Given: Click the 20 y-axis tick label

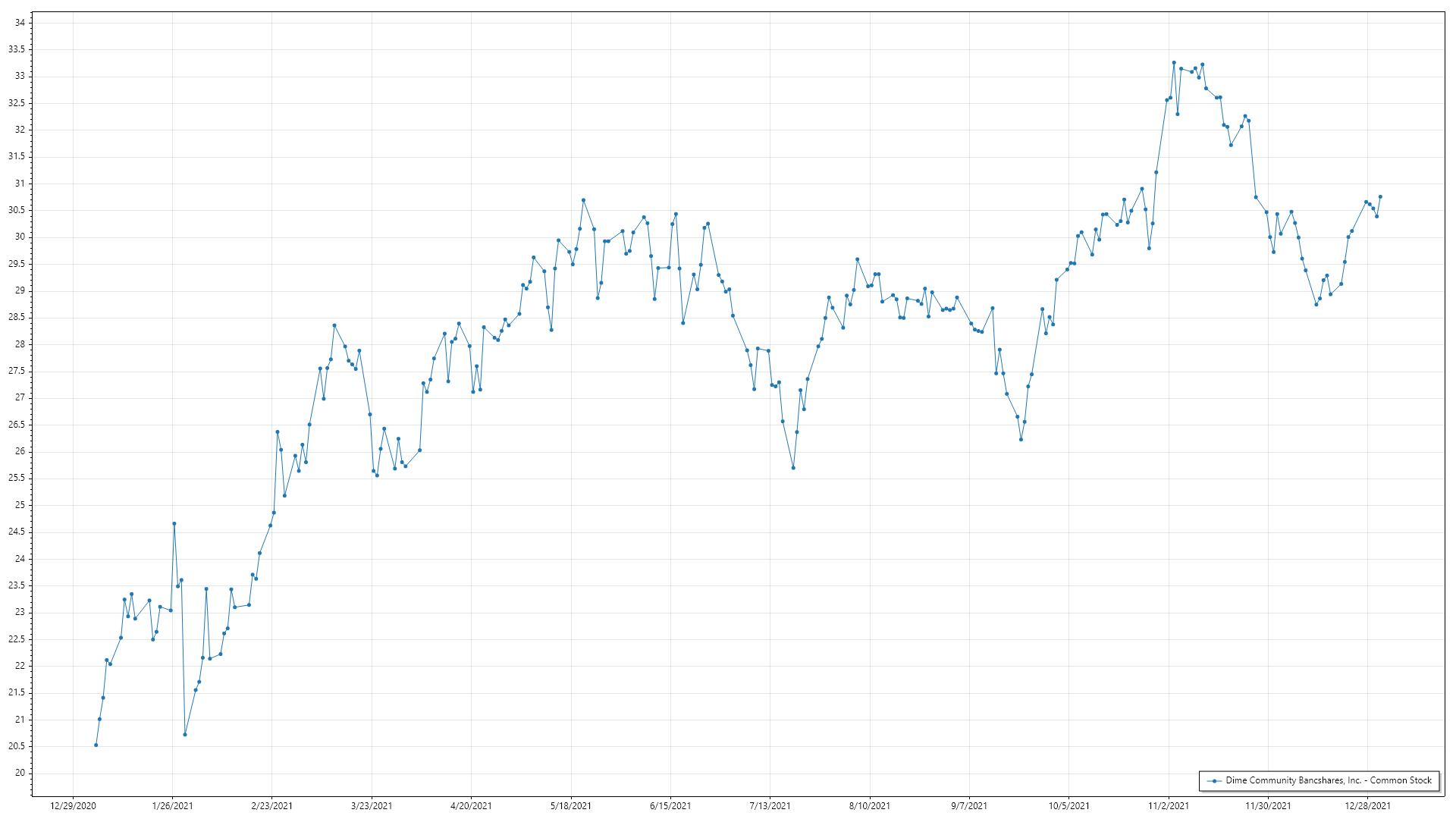Looking at the screenshot, I should (x=20, y=773).
